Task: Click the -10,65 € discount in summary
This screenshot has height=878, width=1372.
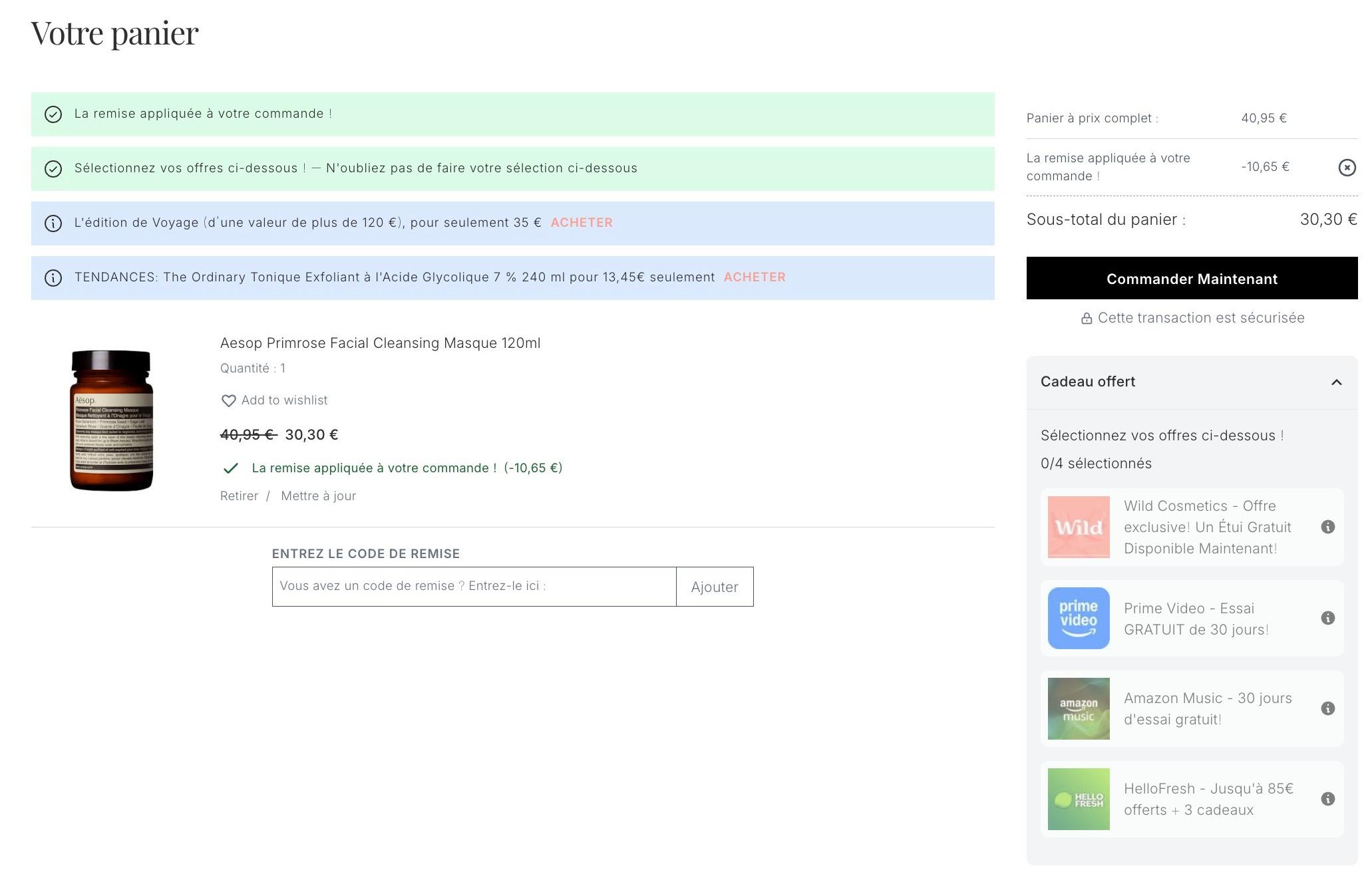Action: [x=1265, y=167]
